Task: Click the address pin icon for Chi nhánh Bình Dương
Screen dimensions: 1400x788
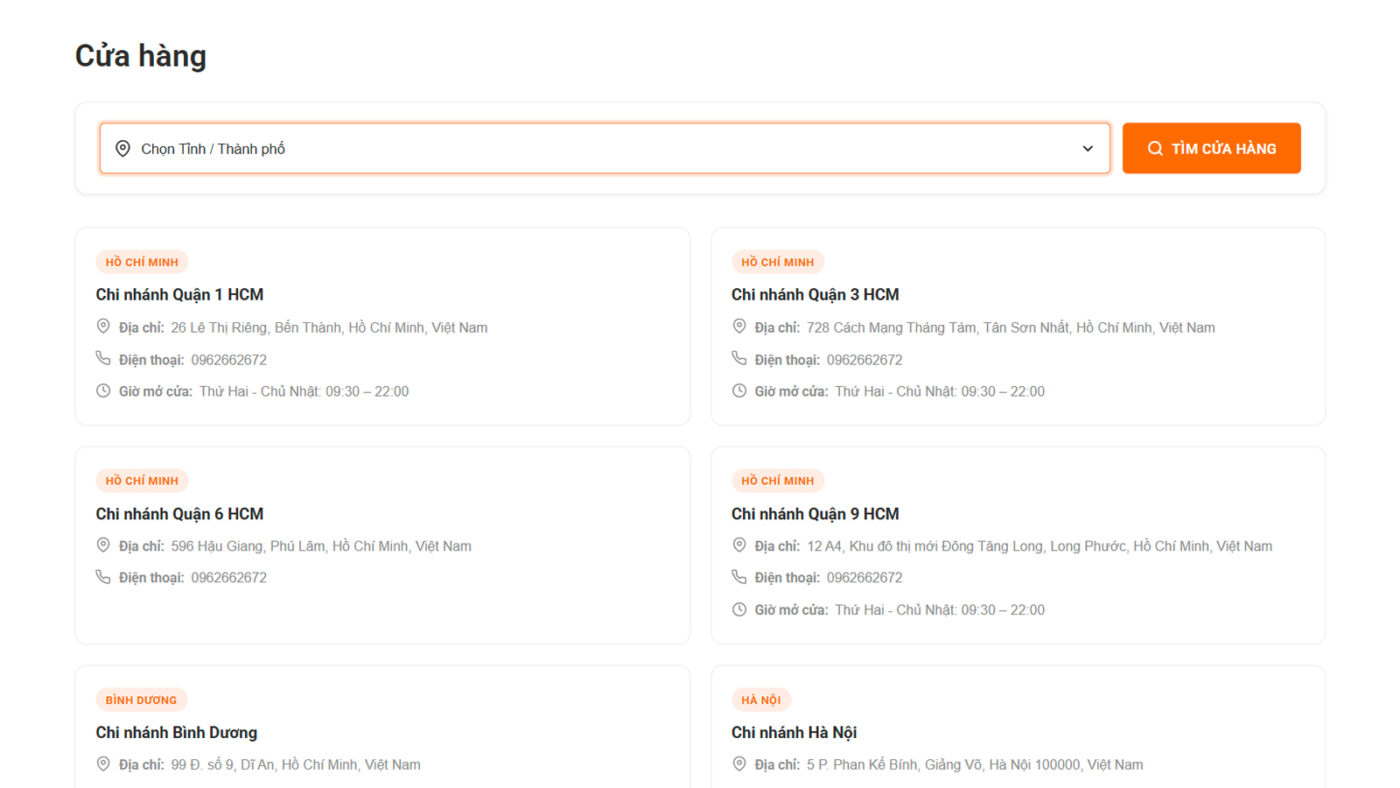Action: coord(103,764)
